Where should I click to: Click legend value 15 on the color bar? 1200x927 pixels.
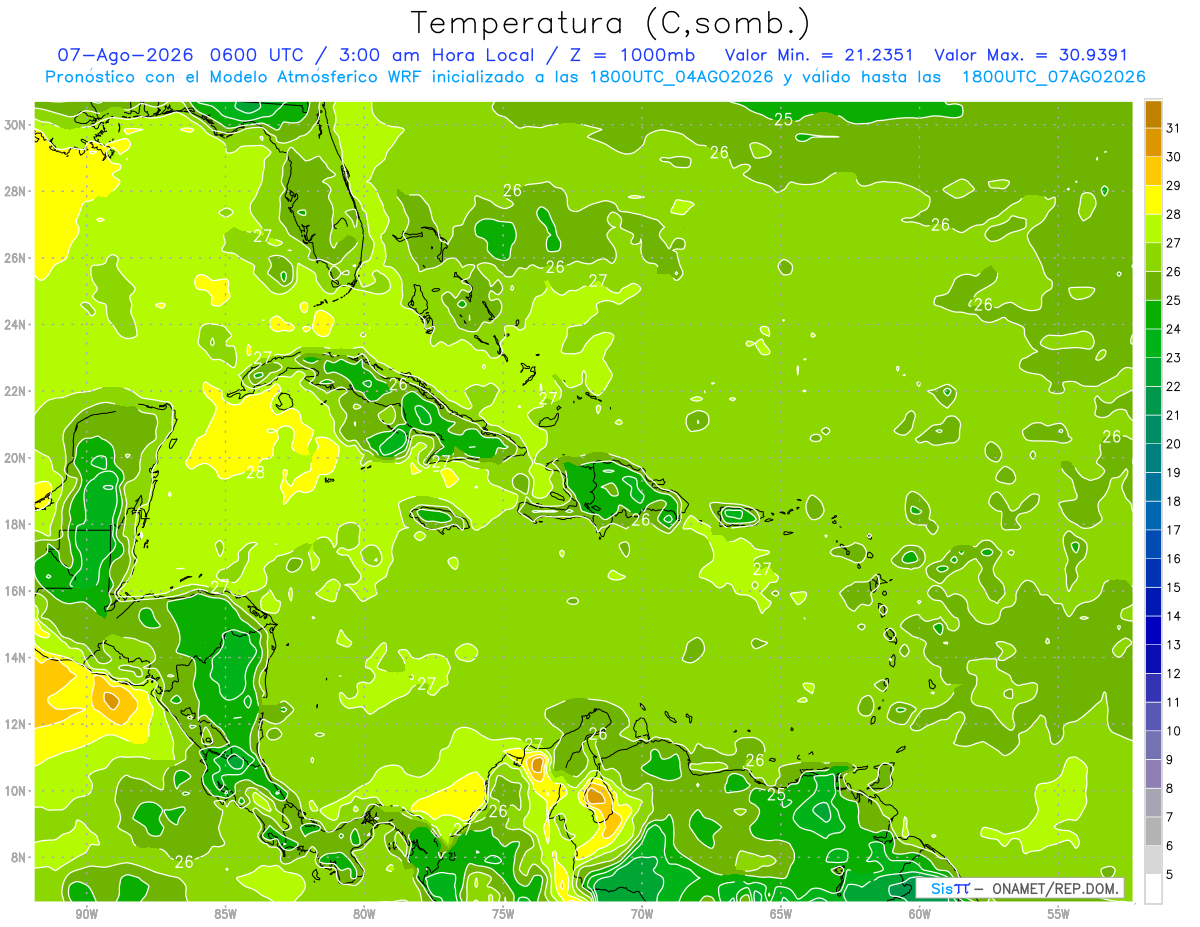(x=1173, y=588)
